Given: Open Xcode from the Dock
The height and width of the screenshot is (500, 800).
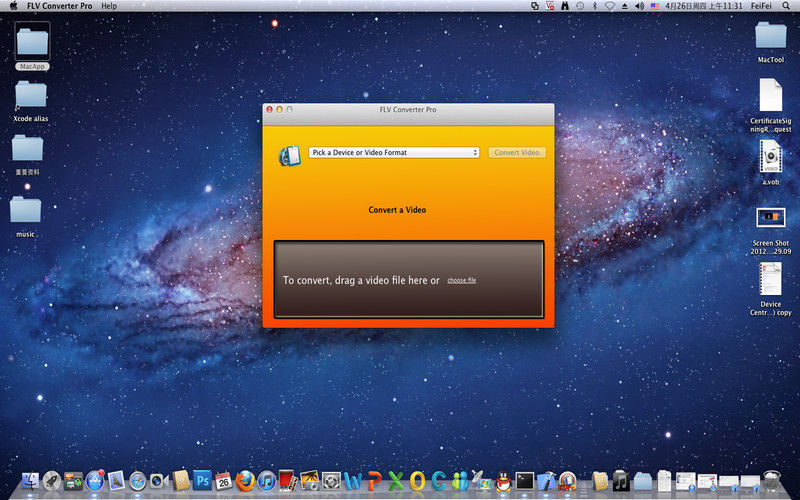Looking at the screenshot, I should (x=546, y=481).
